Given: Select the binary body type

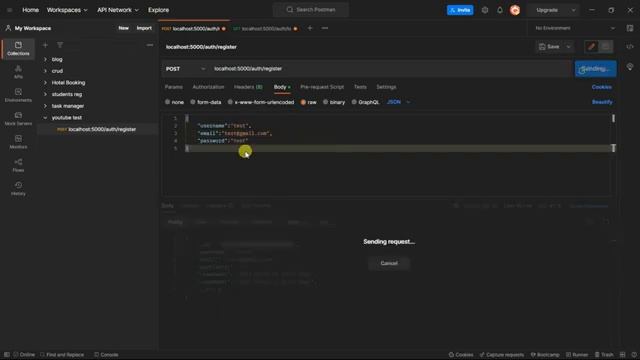Looking at the screenshot, I should 334,102.
